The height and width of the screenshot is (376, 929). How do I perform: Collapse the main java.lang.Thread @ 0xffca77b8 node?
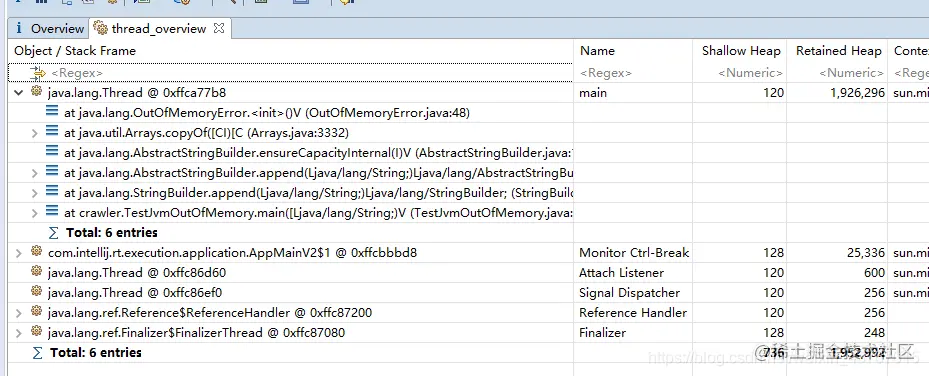point(18,92)
